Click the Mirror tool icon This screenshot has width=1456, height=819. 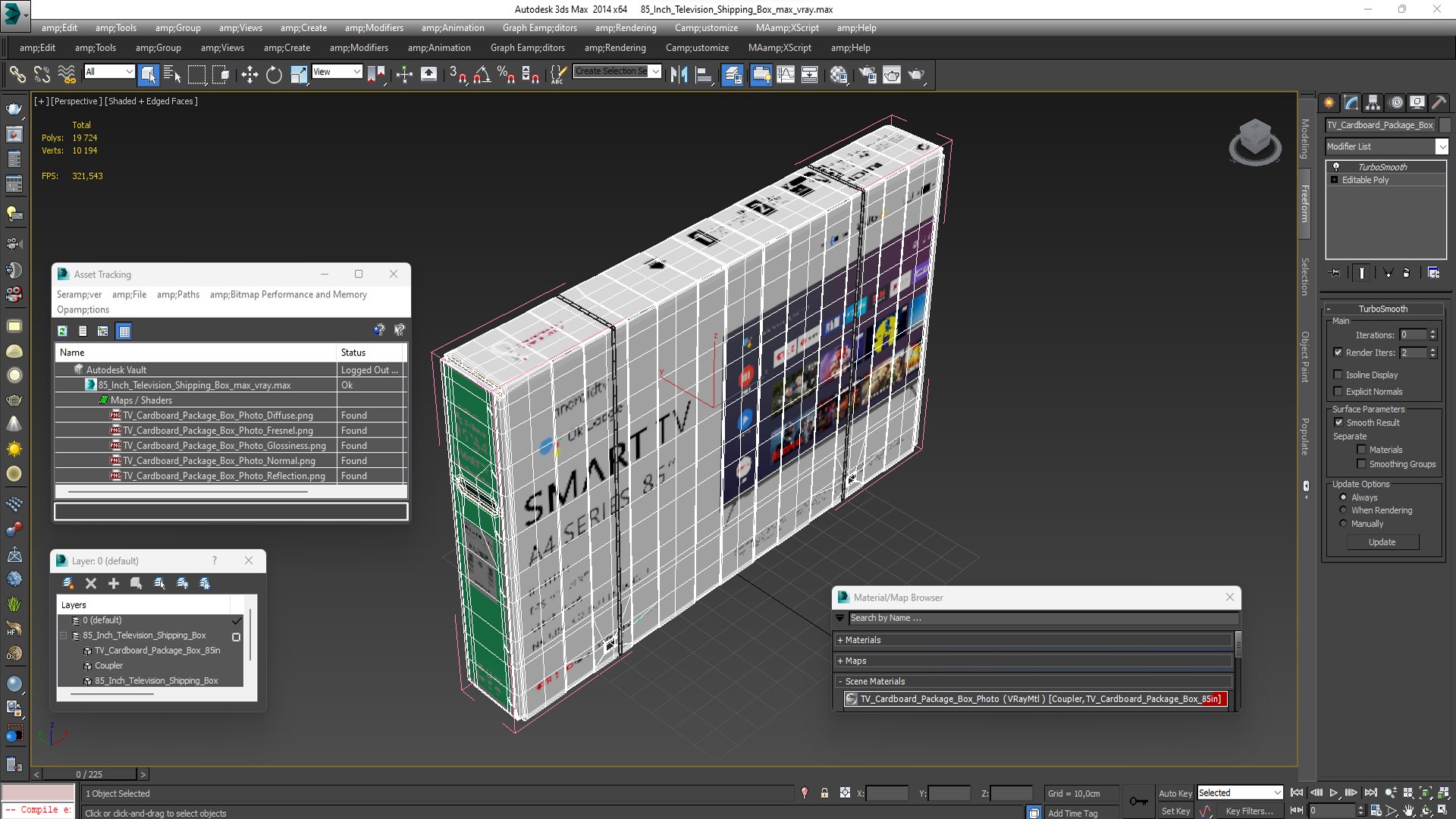click(x=679, y=74)
